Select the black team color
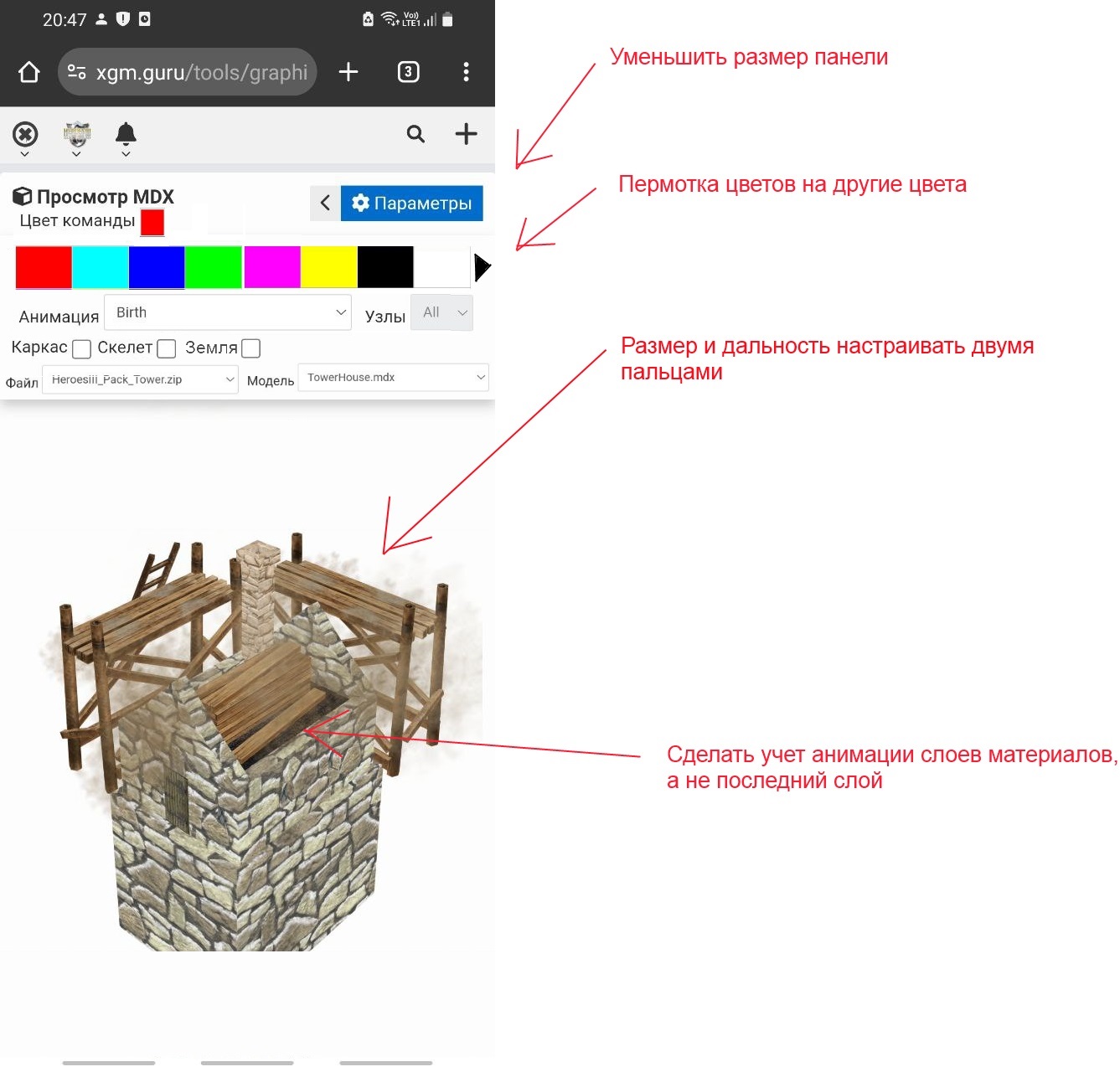Screen dimensions: 1120x1072 385,267
